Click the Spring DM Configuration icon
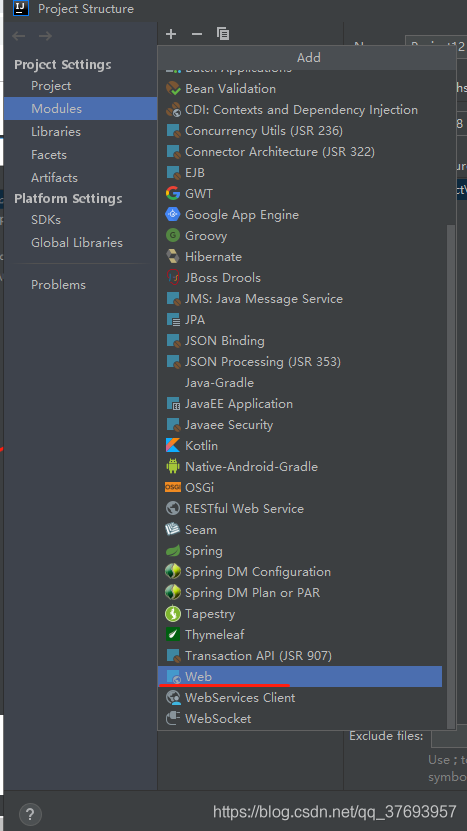 coord(173,572)
